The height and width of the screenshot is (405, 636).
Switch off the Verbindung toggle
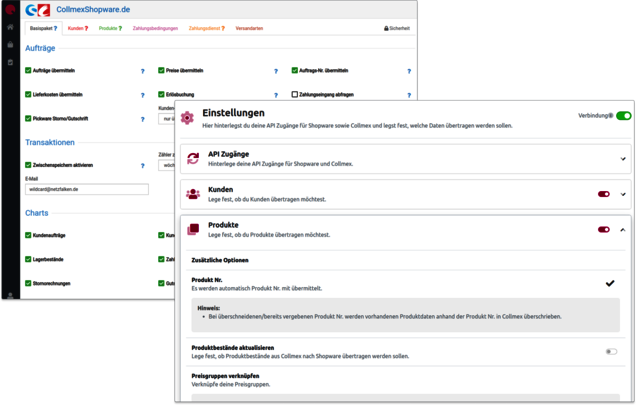(623, 116)
